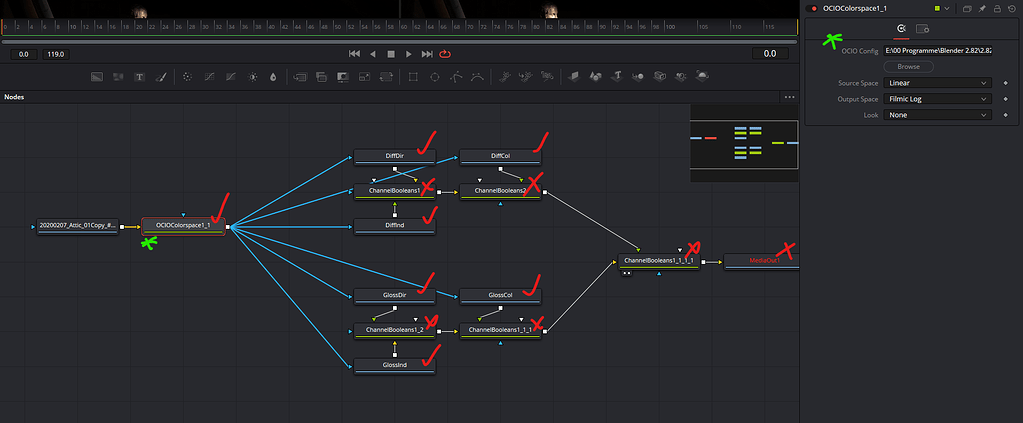
Task: Add a Rectangle mask tool
Action: click(413, 76)
